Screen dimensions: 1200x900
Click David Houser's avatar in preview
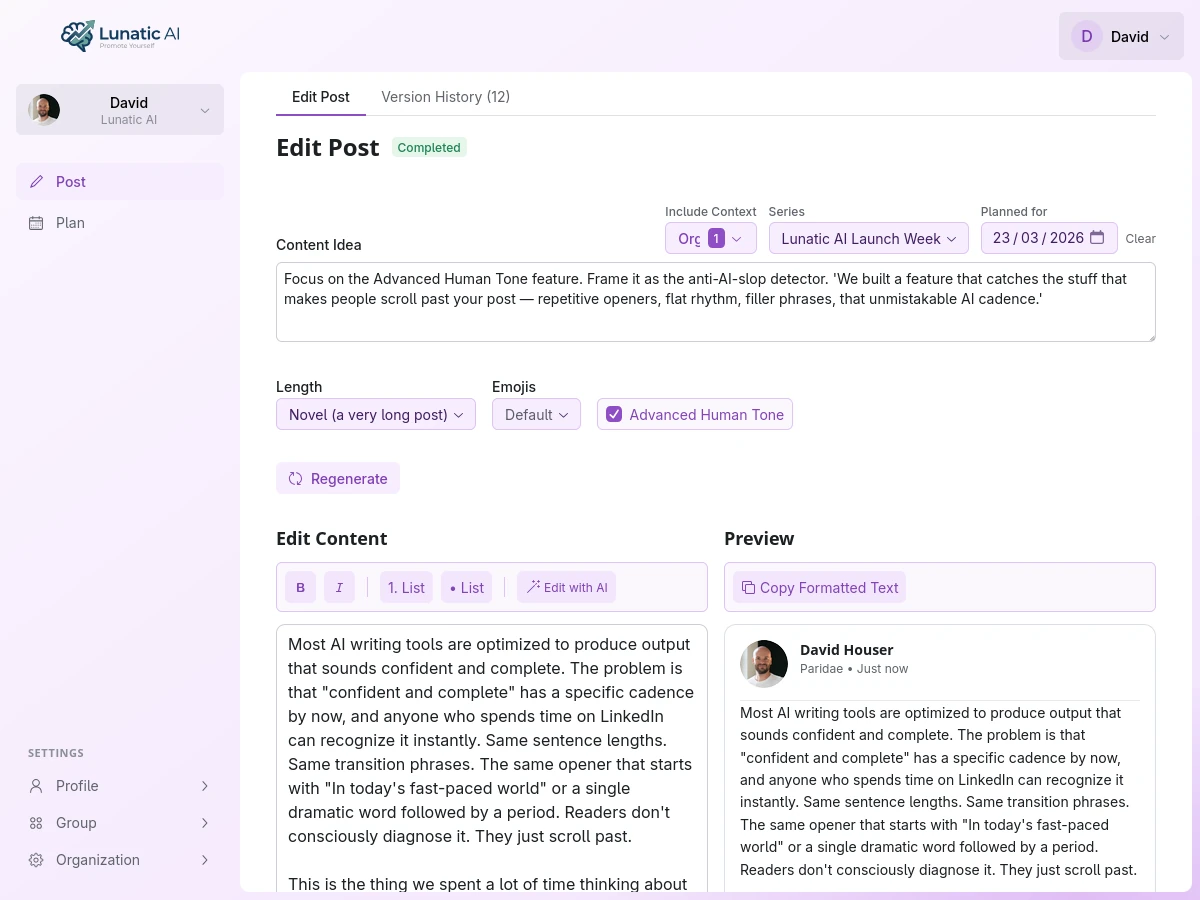(764, 664)
